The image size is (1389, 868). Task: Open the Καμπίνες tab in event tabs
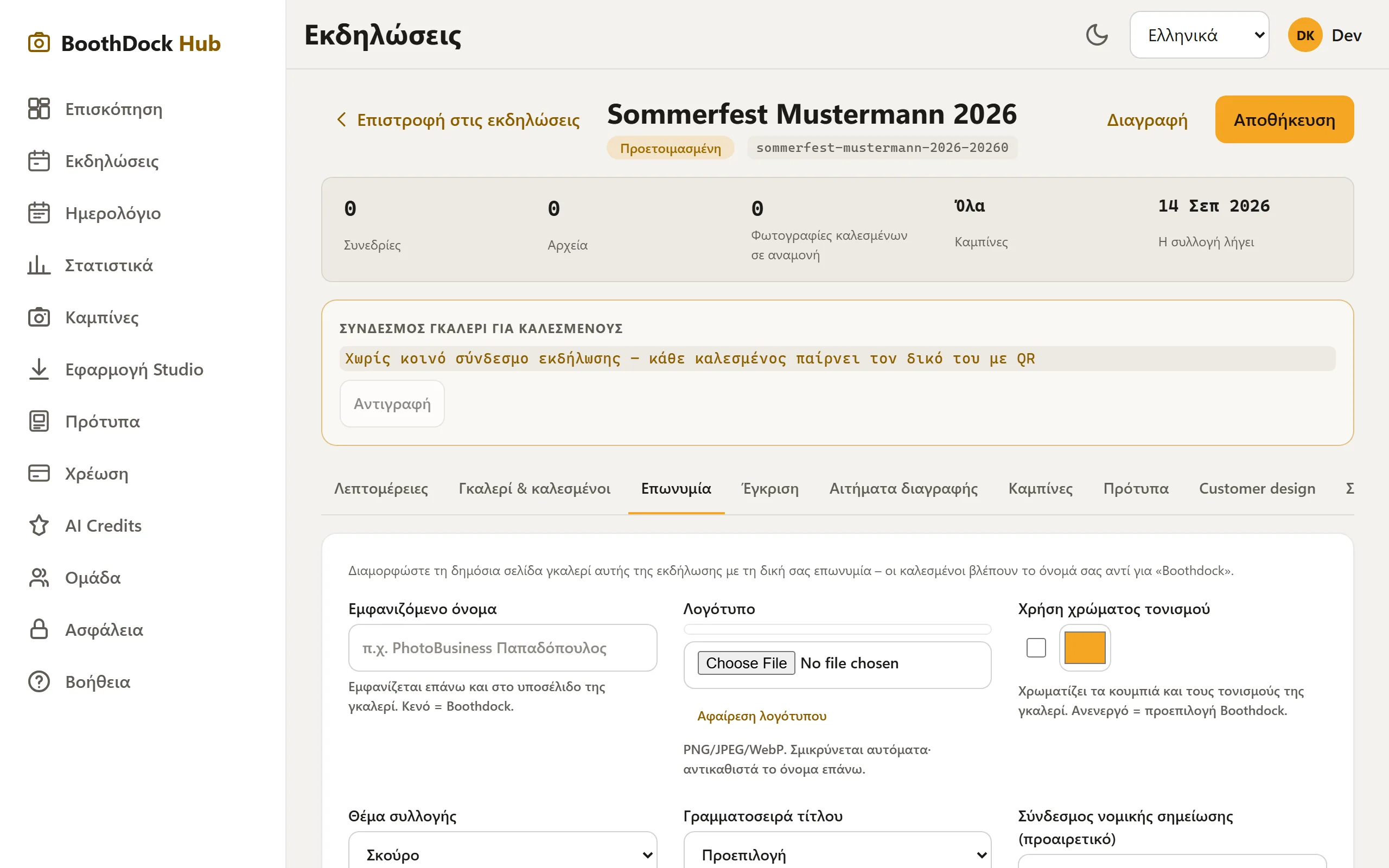point(1040,489)
